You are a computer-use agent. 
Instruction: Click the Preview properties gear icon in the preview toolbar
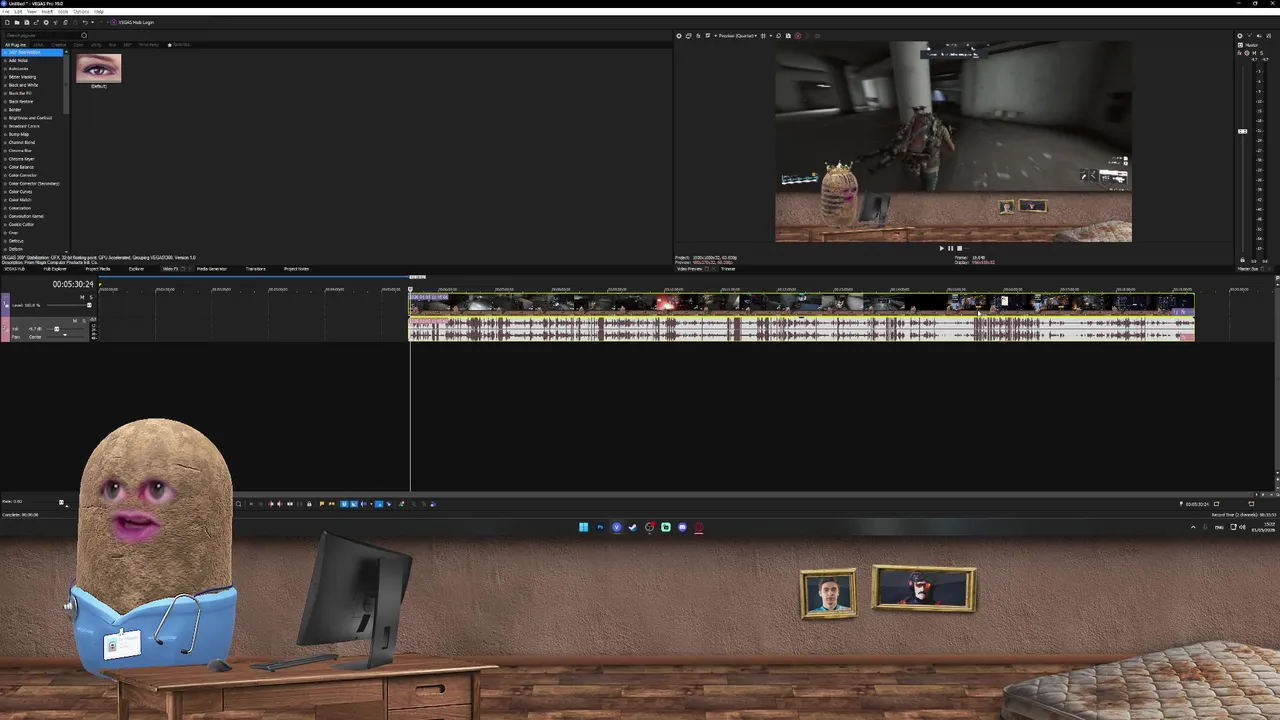click(679, 36)
